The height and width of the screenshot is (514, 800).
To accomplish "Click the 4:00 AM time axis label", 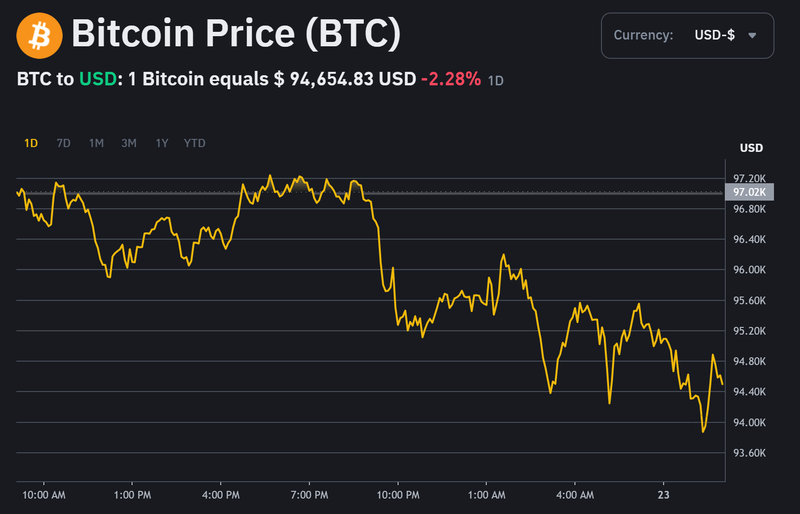I will click(x=573, y=495).
